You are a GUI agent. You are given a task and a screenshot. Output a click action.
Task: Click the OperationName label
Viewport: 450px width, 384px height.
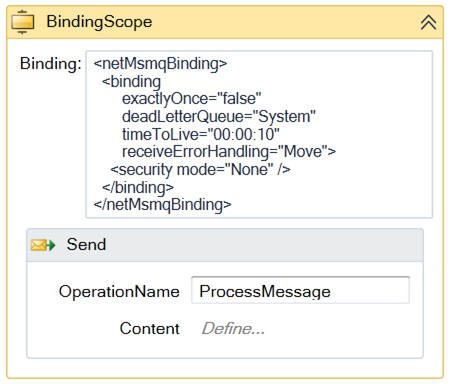click(x=119, y=292)
